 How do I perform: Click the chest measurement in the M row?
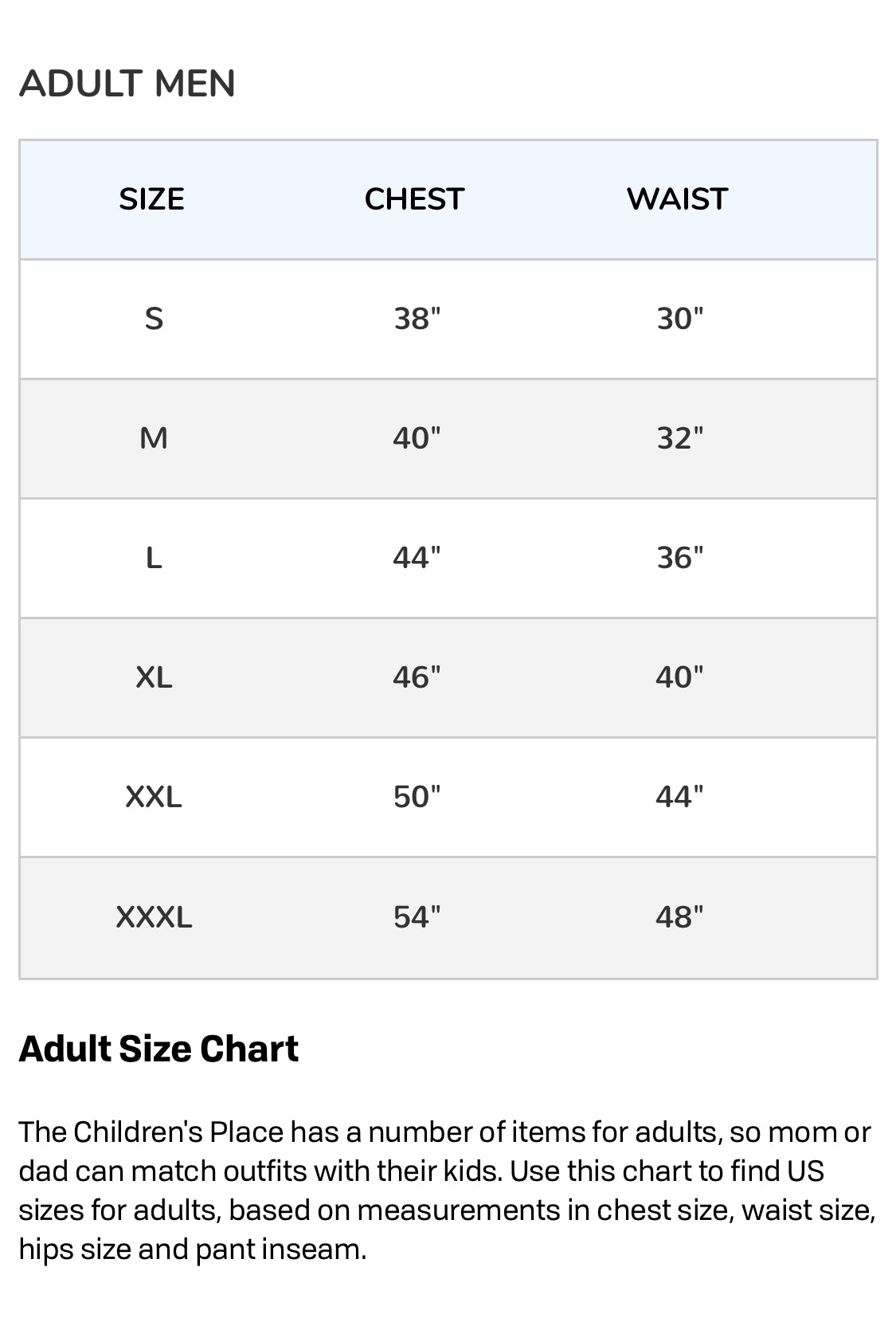[417, 438]
